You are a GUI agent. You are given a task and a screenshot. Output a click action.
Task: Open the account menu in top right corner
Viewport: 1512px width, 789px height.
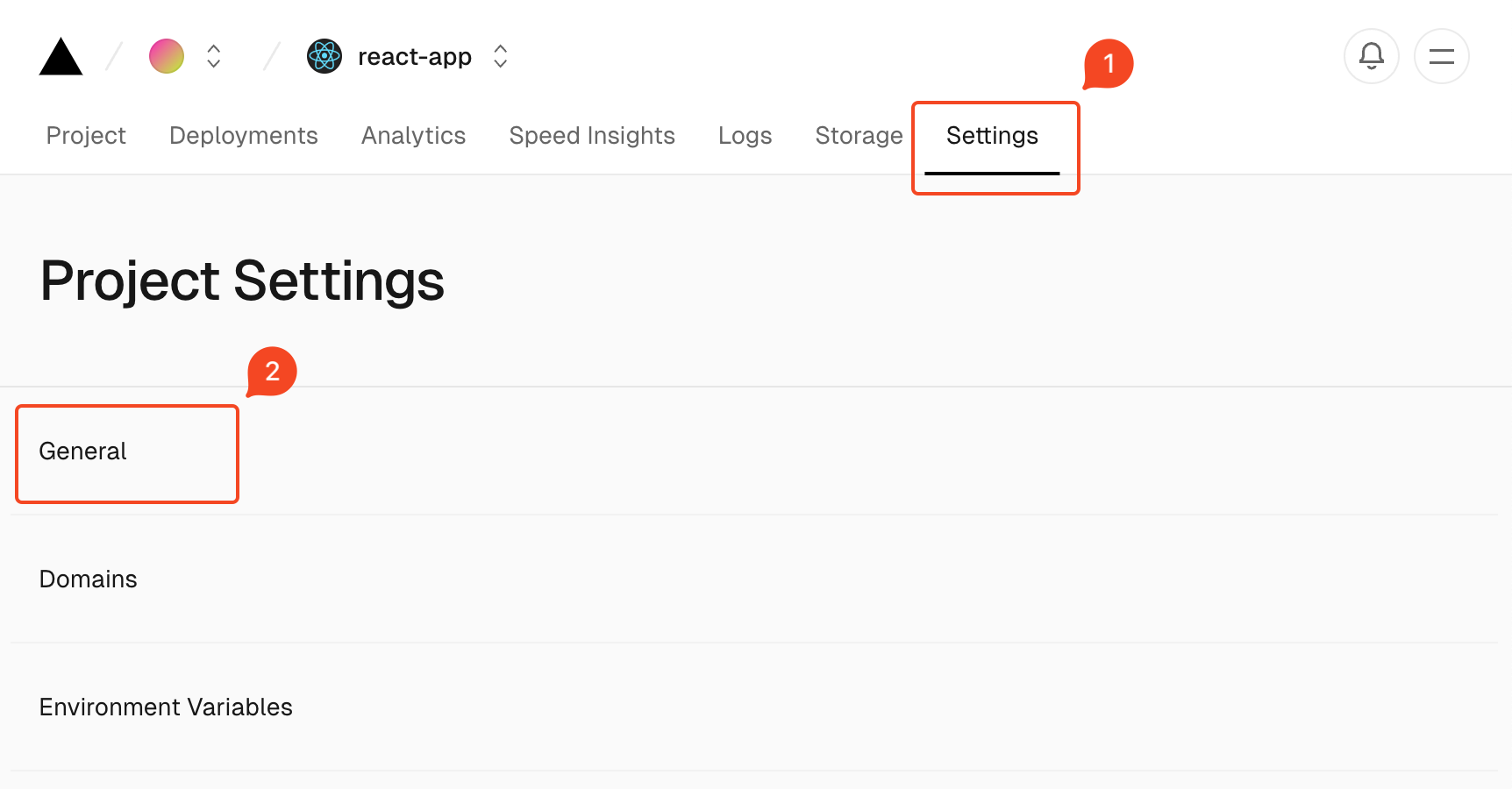click(x=1441, y=55)
